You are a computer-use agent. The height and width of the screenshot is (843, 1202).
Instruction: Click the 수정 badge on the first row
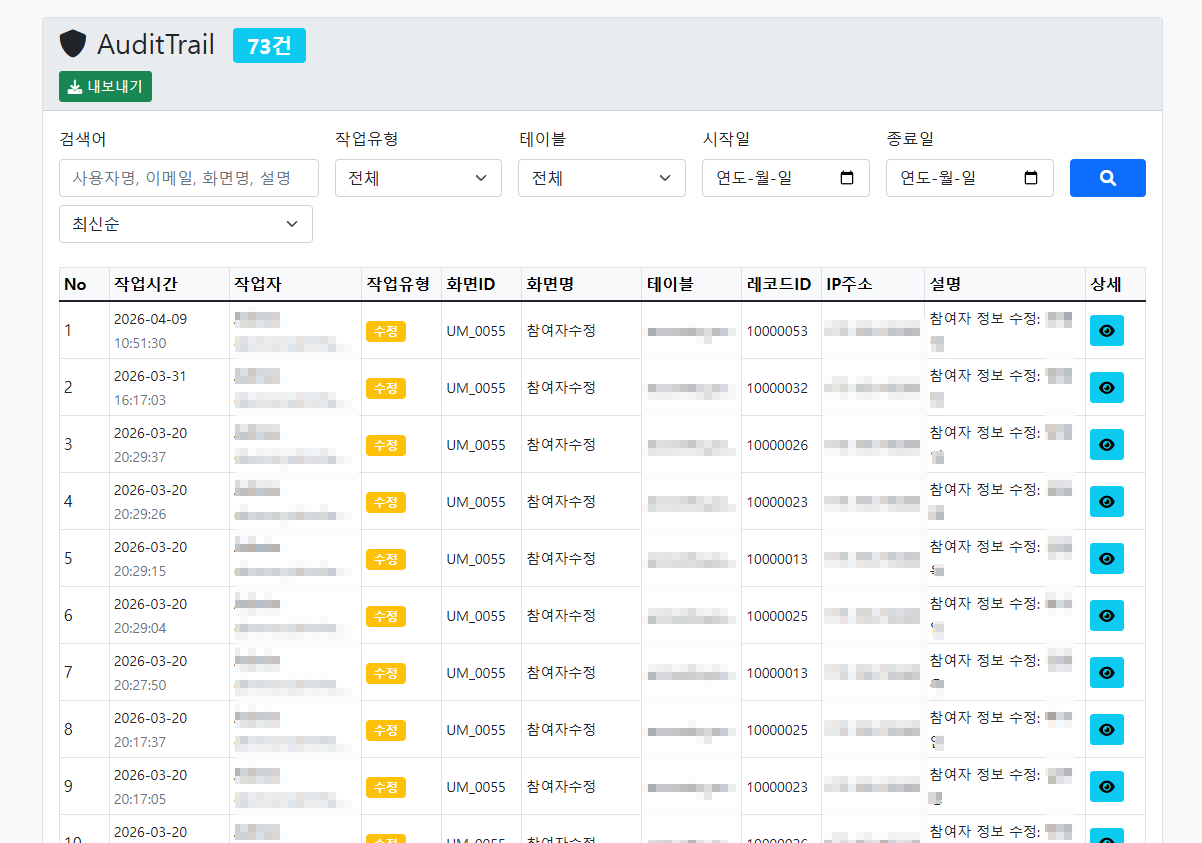tap(386, 330)
